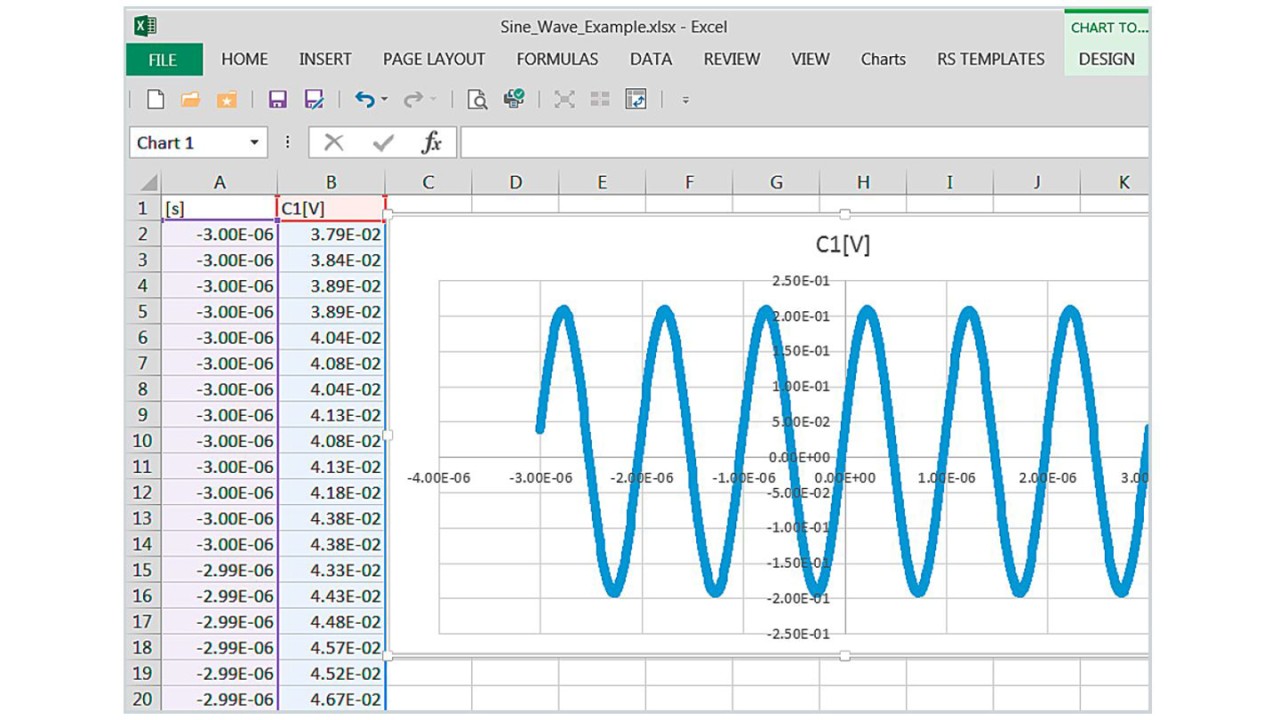Open file with the folder icon
This screenshot has width=1280, height=720.
(x=190, y=99)
